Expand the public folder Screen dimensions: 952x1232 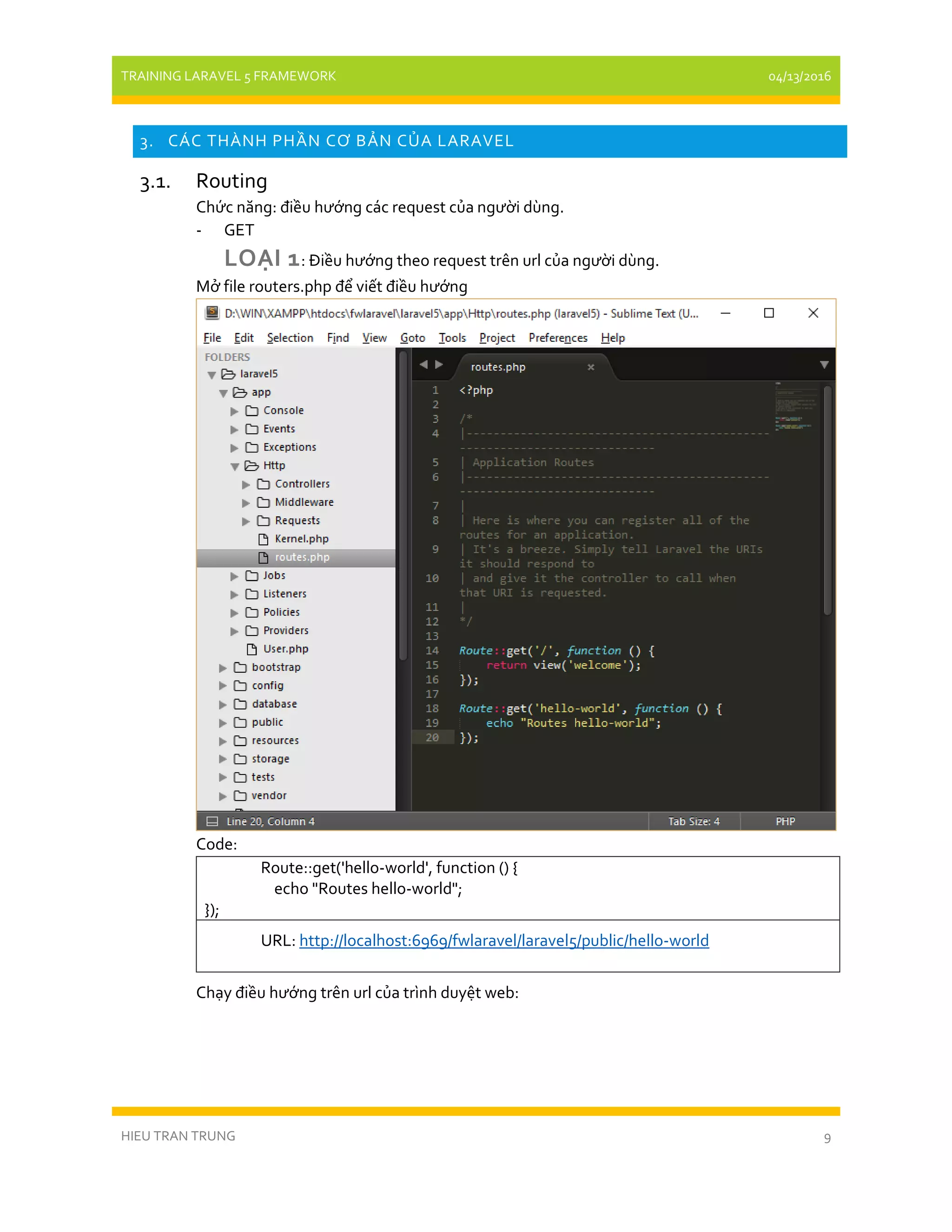click(x=223, y=722)
